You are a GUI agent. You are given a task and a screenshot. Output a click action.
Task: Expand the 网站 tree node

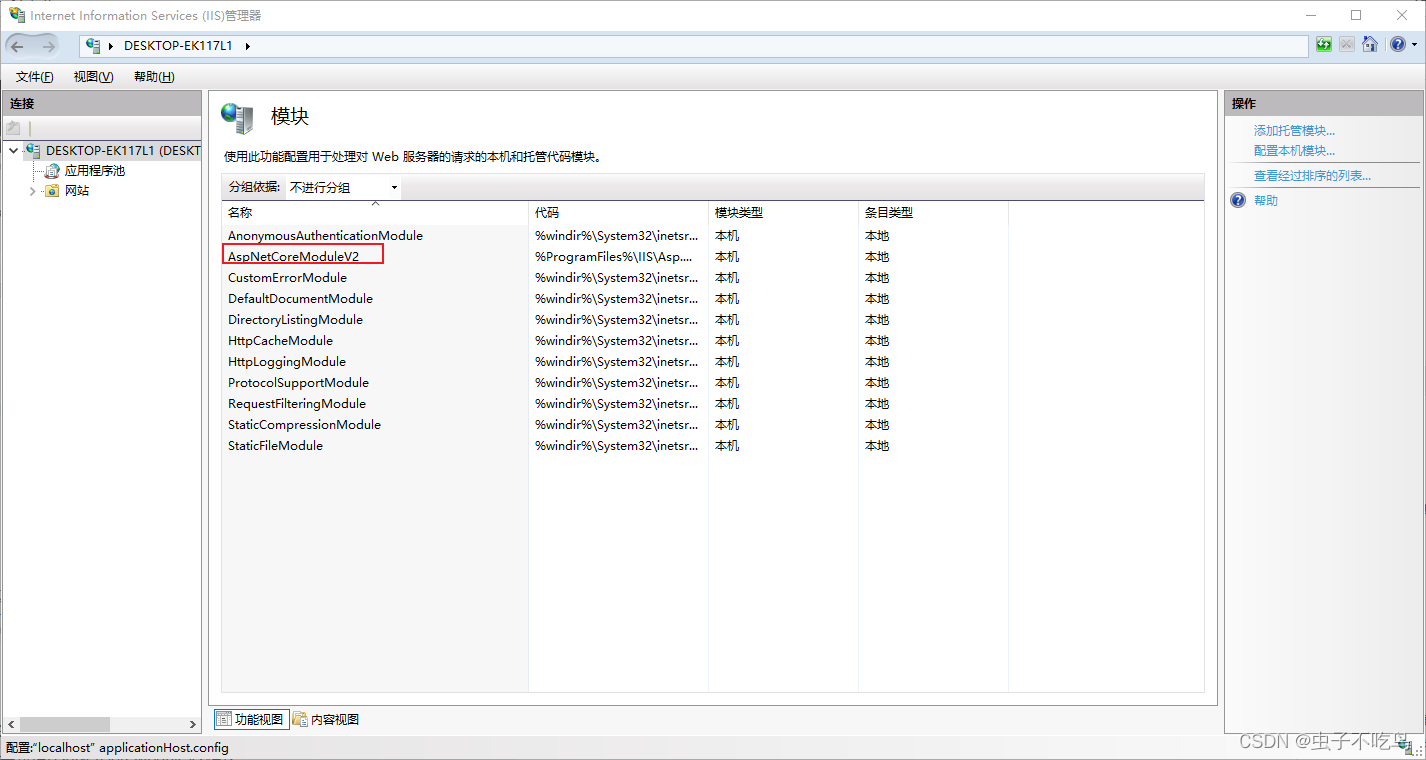[x=32, y=191]
